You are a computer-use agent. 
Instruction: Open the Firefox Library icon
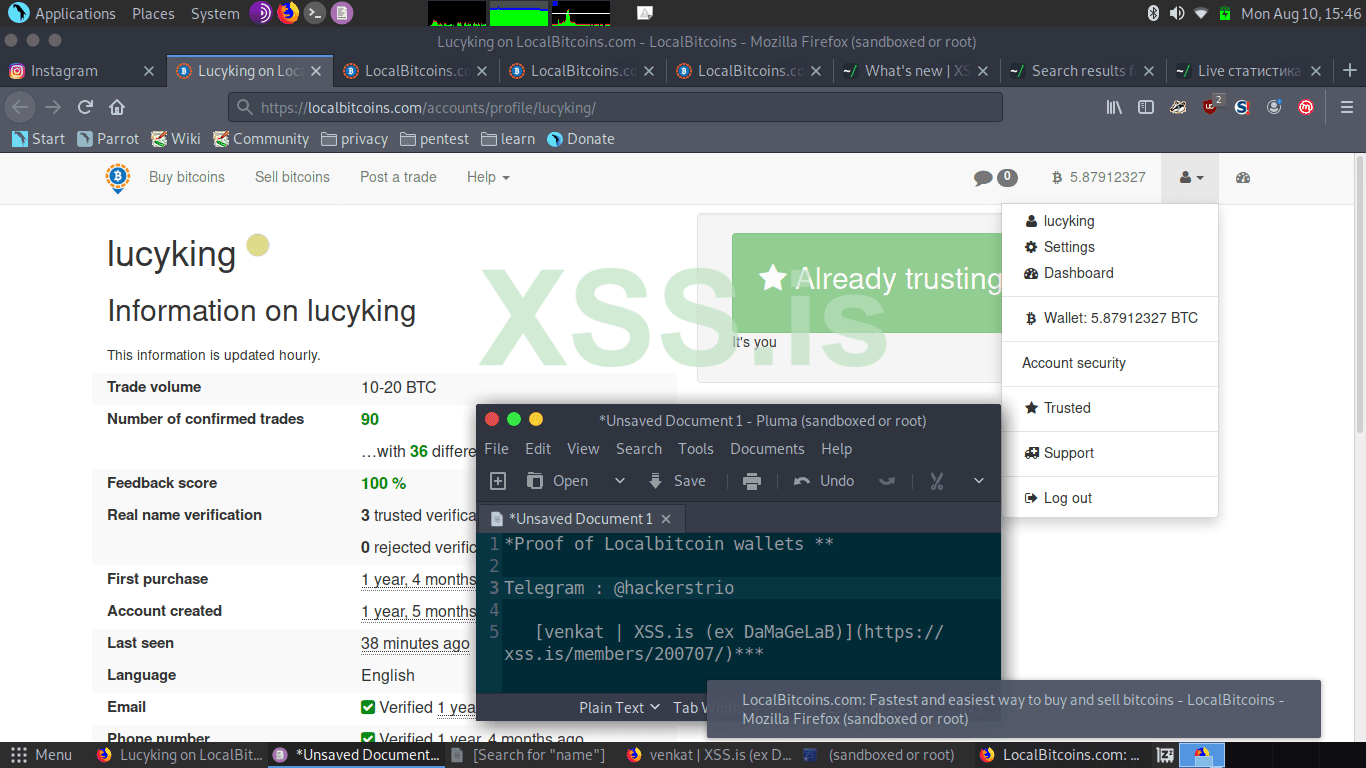(x=1114, y=107)
